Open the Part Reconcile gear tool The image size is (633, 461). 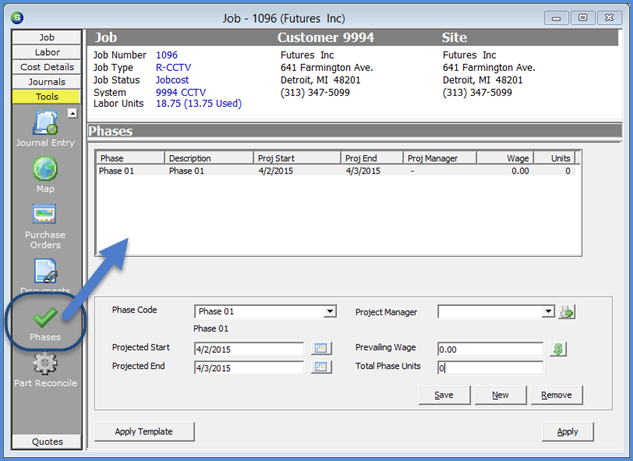tap(45, 363)
